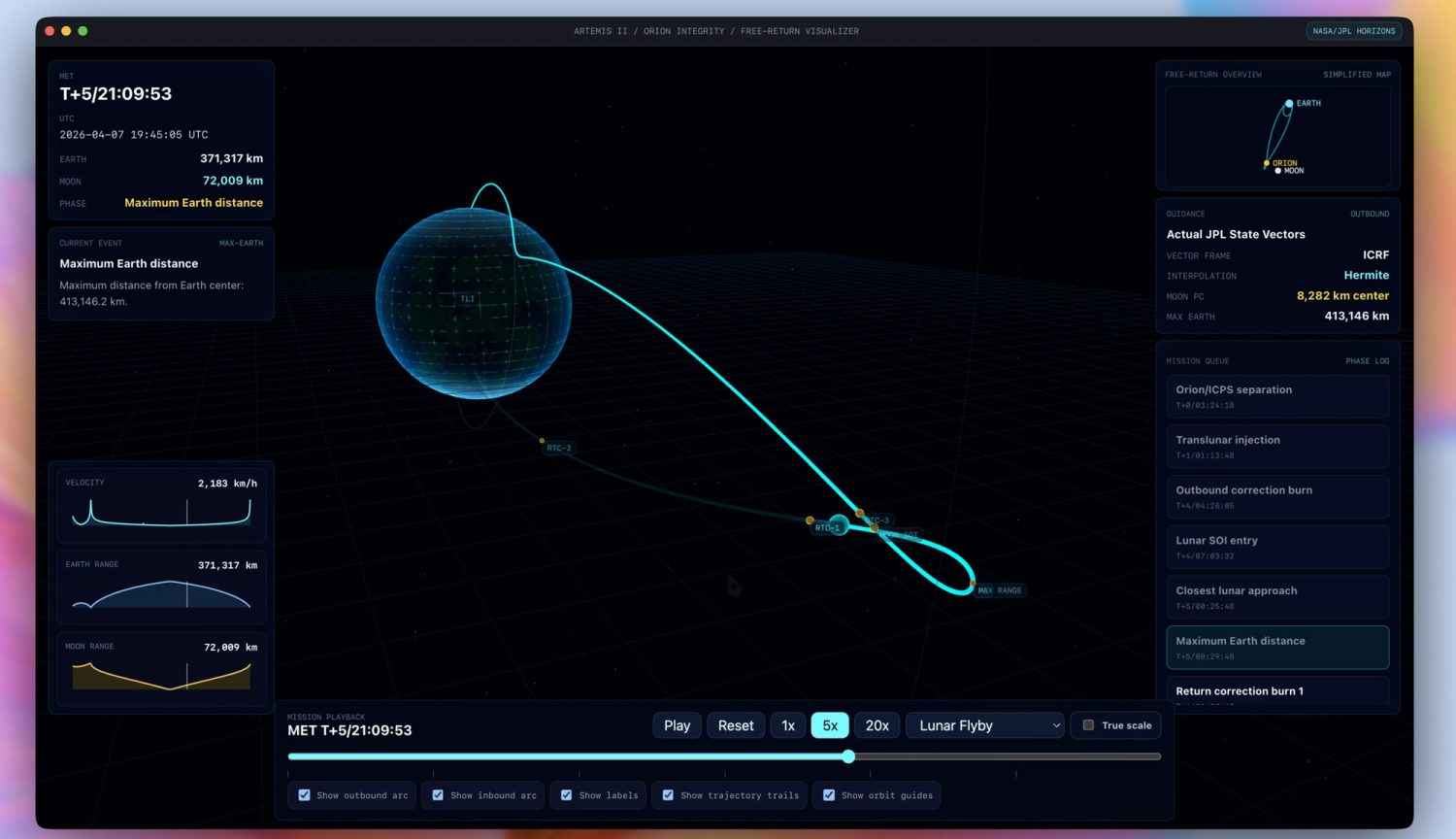Click the ICRF vector frame value

[1375, 255]
